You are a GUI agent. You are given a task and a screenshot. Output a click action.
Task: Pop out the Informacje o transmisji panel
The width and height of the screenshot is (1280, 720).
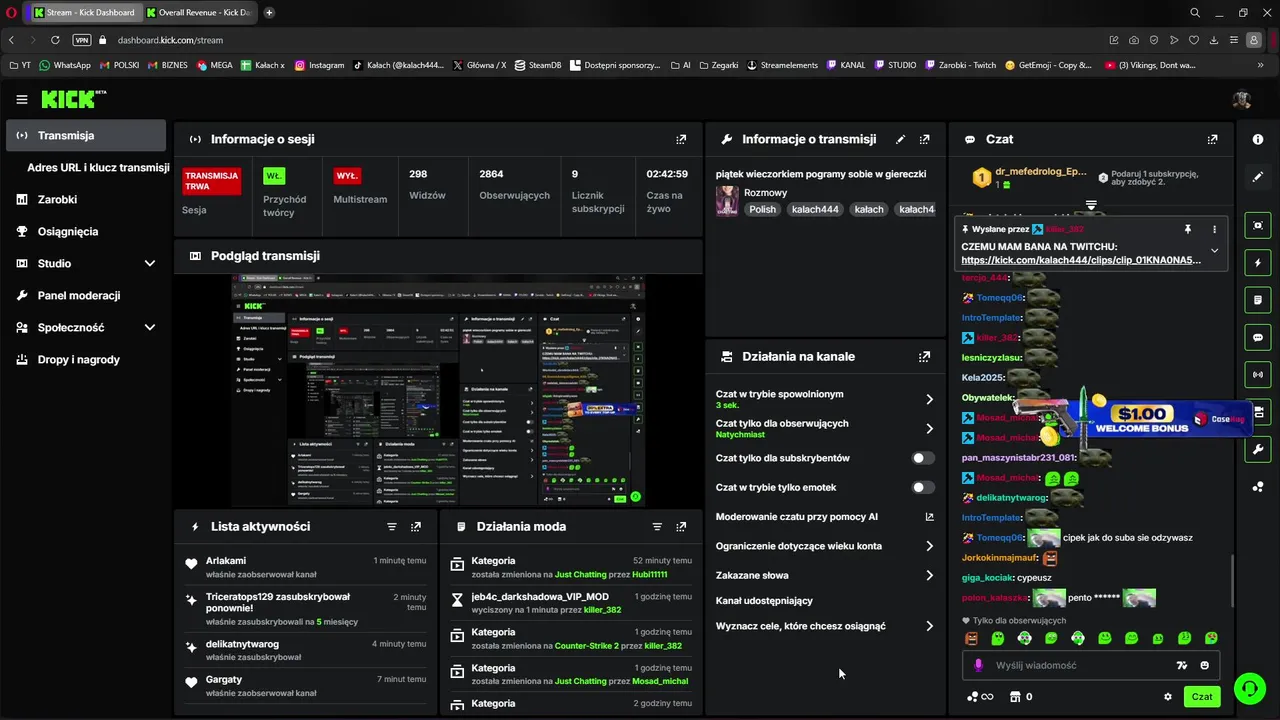pyautogui.click(x=925, y=140)
